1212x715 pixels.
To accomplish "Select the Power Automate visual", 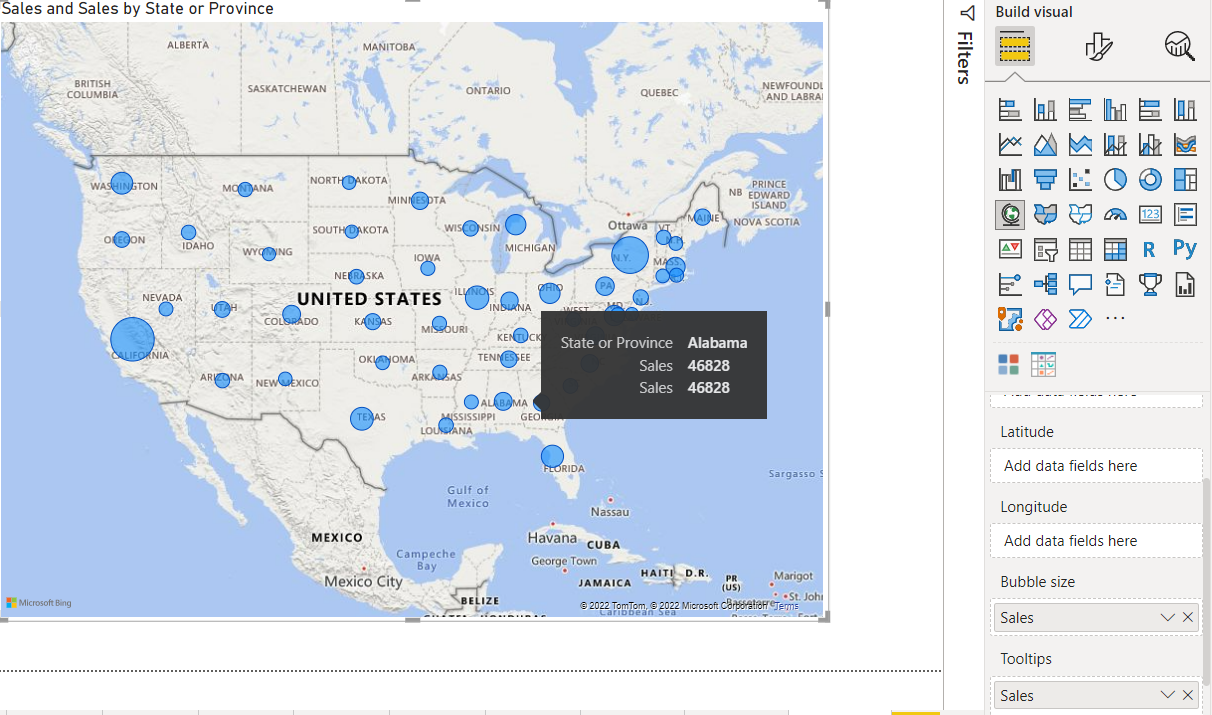I will (1080, 319).
